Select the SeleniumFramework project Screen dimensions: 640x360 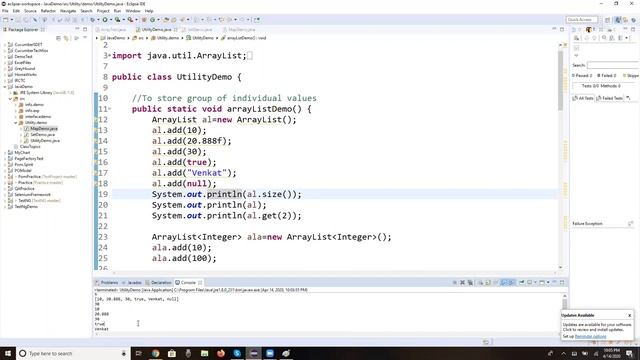[32, 195]
